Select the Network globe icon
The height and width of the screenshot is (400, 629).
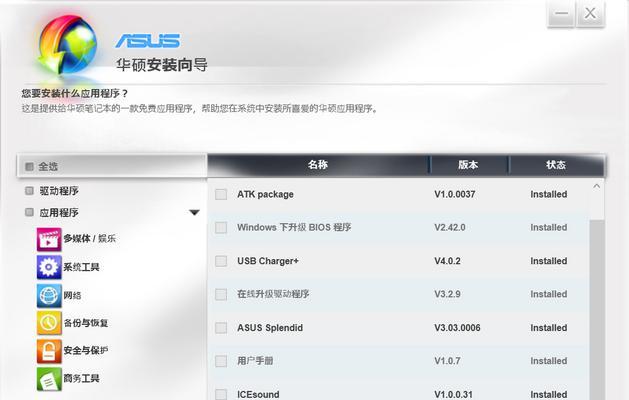click(49, 295)
